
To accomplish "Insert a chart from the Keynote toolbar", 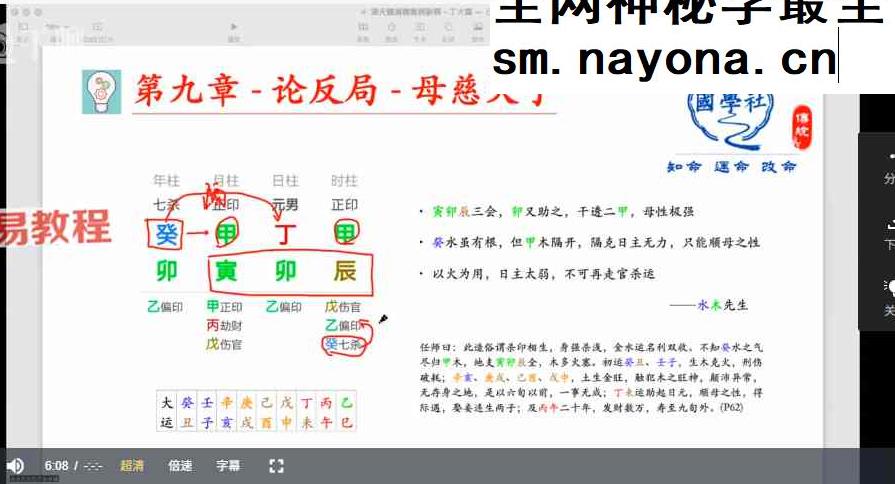I will coord(392,27).
